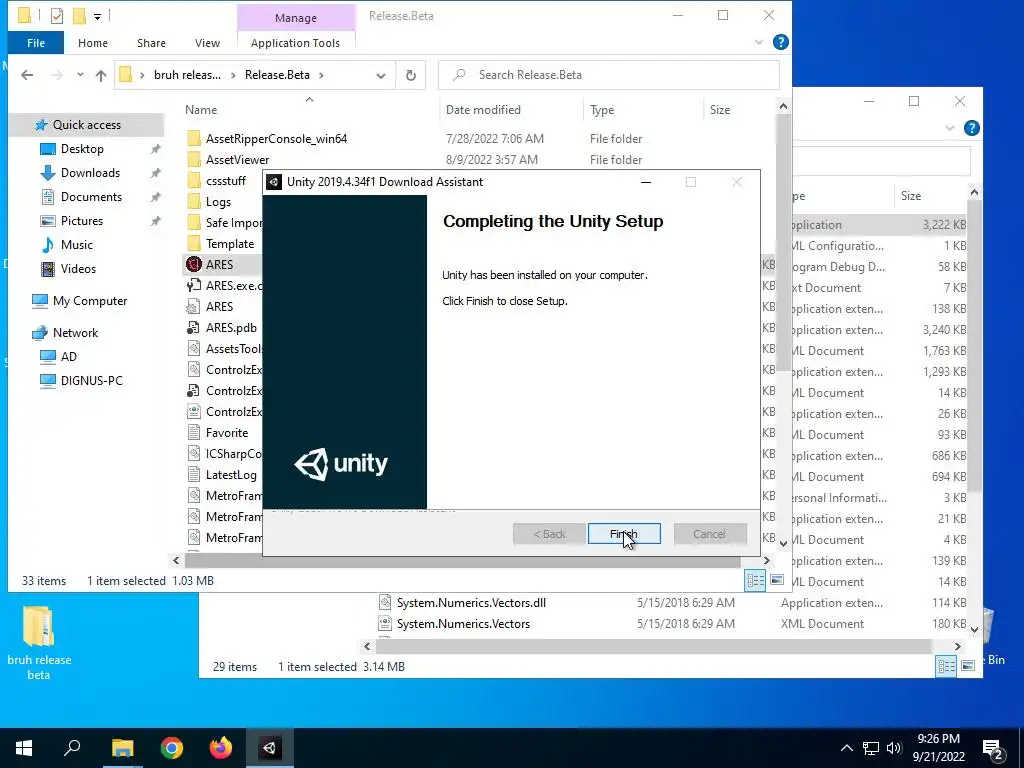1024x768 pixels.
Task: Switch to the Home ribbon tab
Action: pyautogui.click(x=93, y=43)
